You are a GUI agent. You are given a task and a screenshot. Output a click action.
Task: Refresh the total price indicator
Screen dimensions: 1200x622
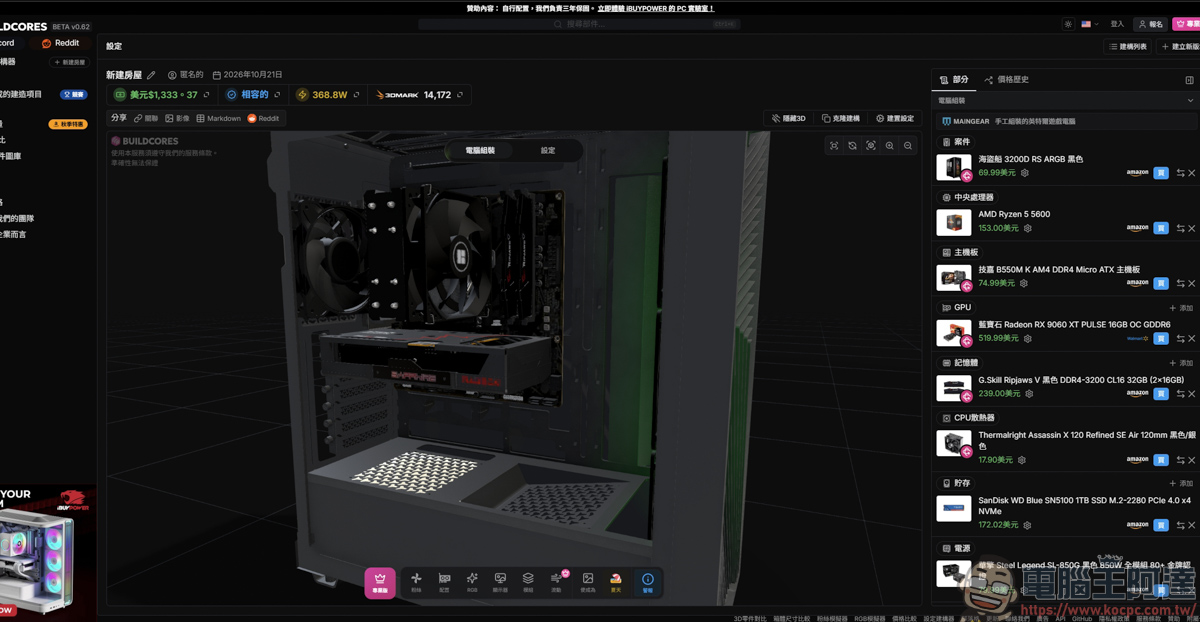[207, 95]
